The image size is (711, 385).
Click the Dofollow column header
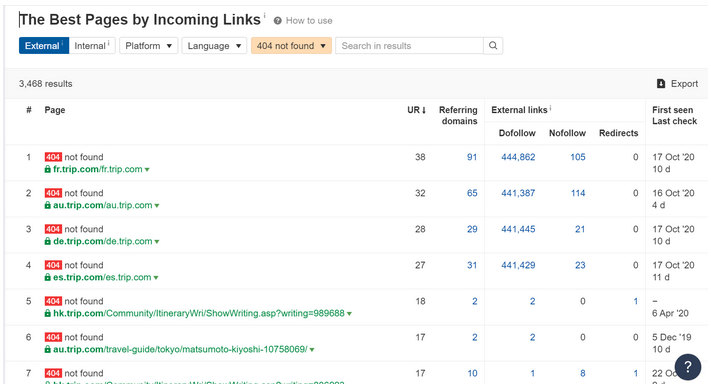tap(517, 133)
